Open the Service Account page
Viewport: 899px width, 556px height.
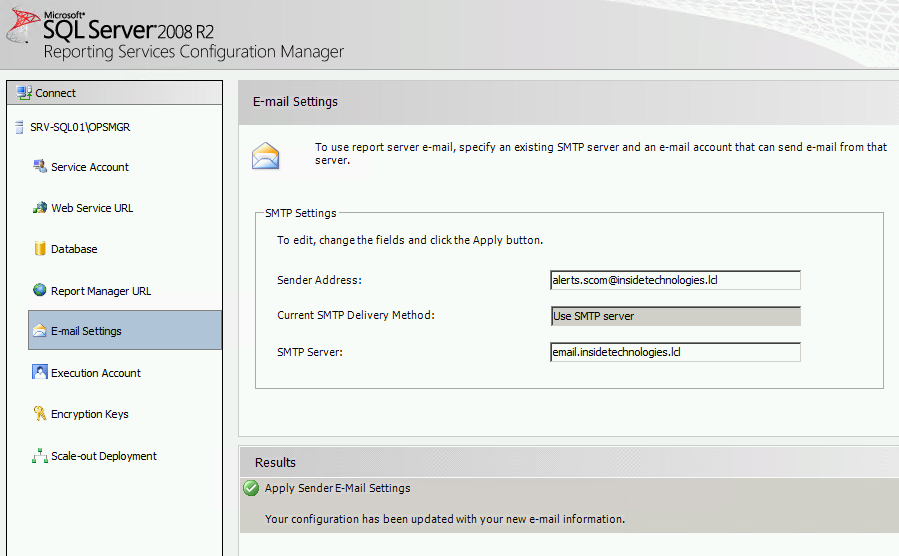90,167
